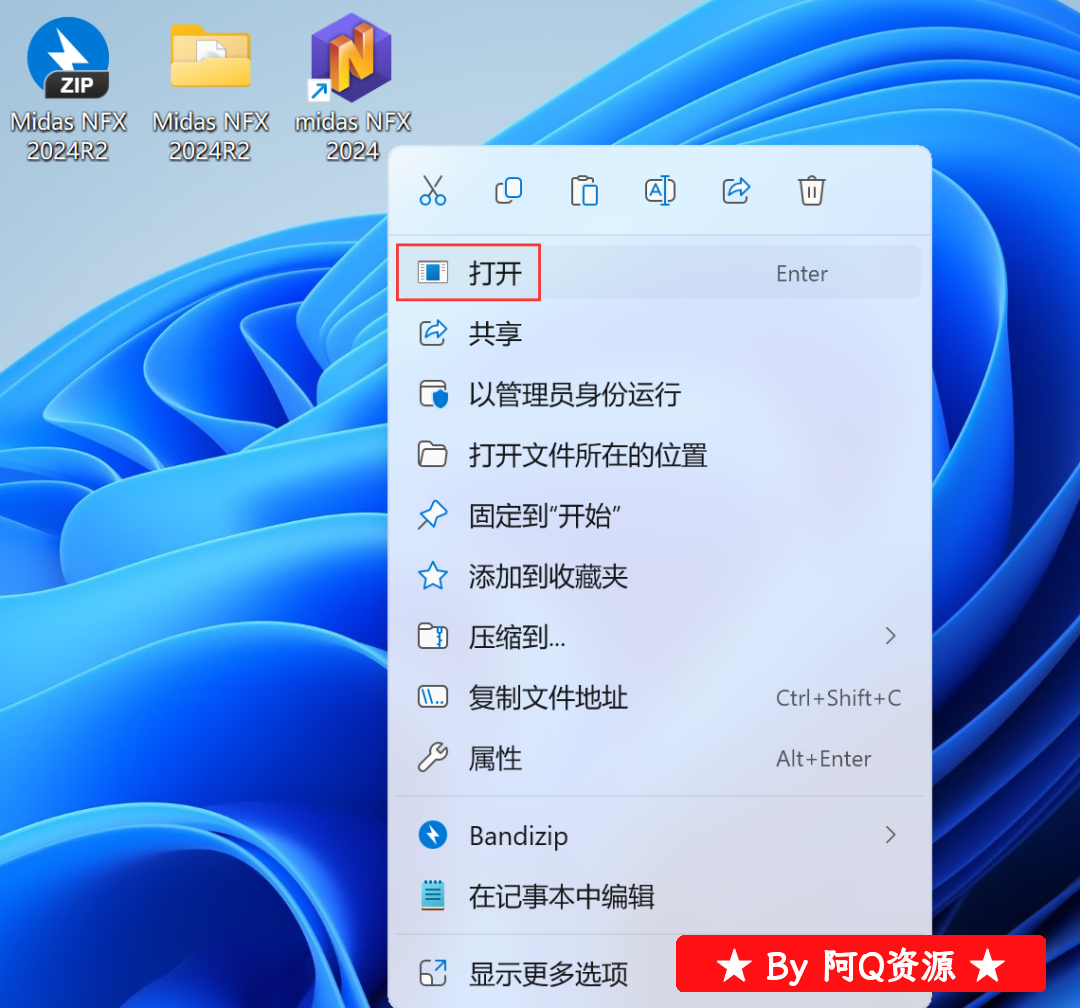Select 以管理员身份运行 menu entry
Screen dimensions: 1080x1008
658,394
